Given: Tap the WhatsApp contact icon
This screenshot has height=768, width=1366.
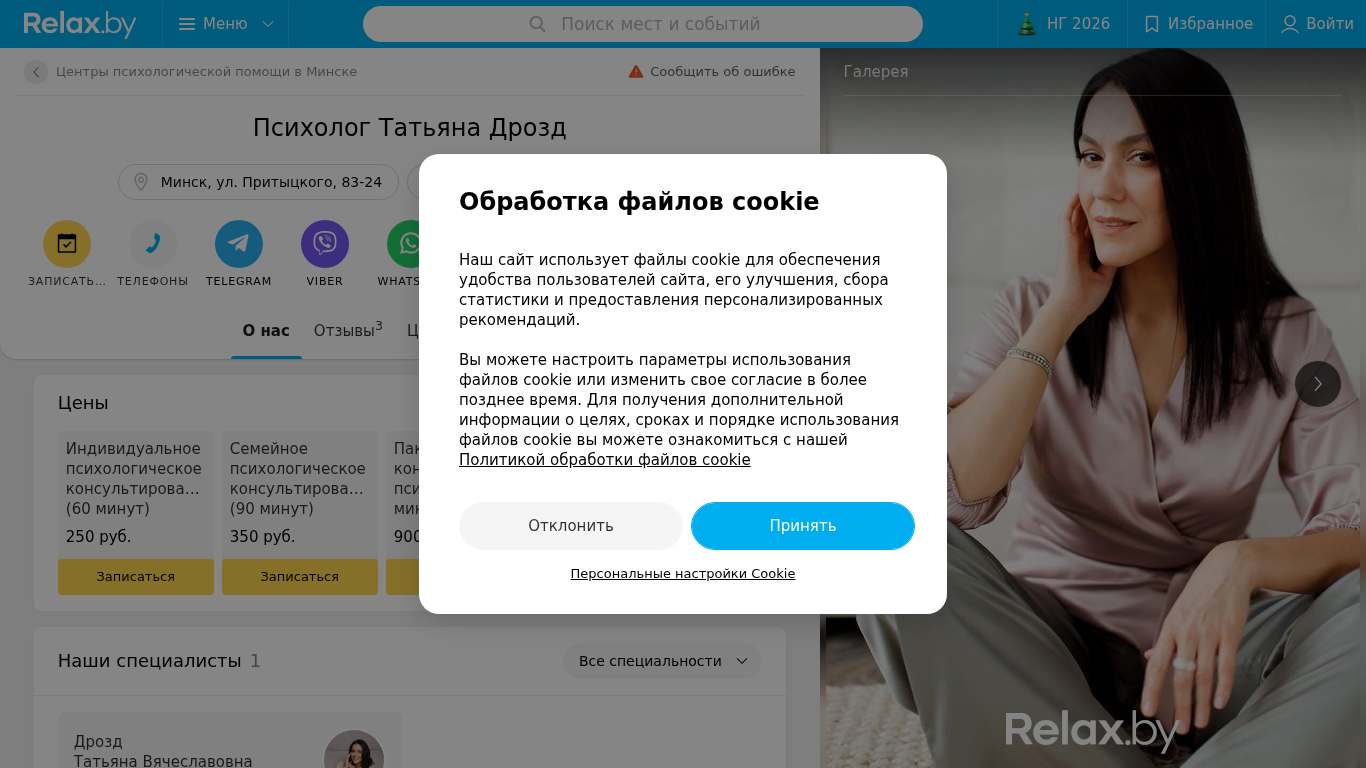Looking at the screenshot, I should coord(405,244).
